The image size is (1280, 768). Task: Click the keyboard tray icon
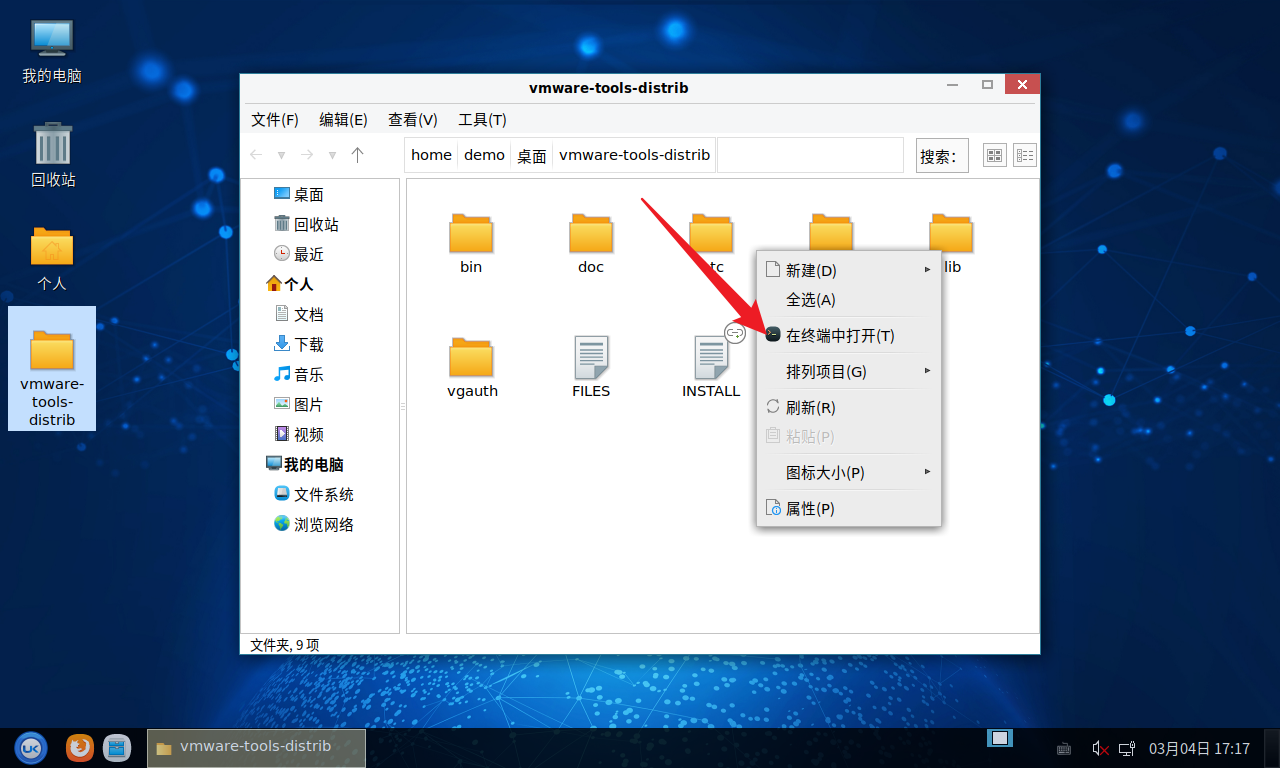[x=1065, y=748]
